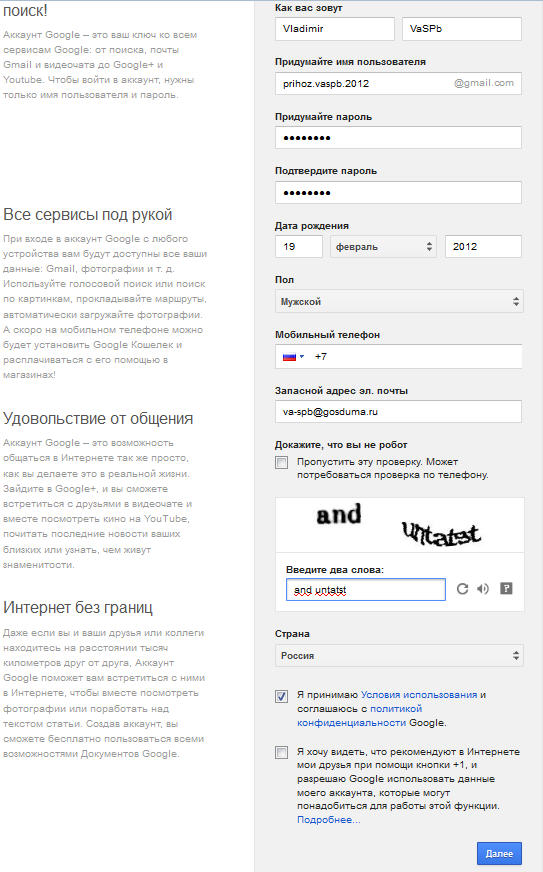The image size is (543, 872).
Task: Reload the captcha with the refresh icon
Action: (x=462, y=588)
